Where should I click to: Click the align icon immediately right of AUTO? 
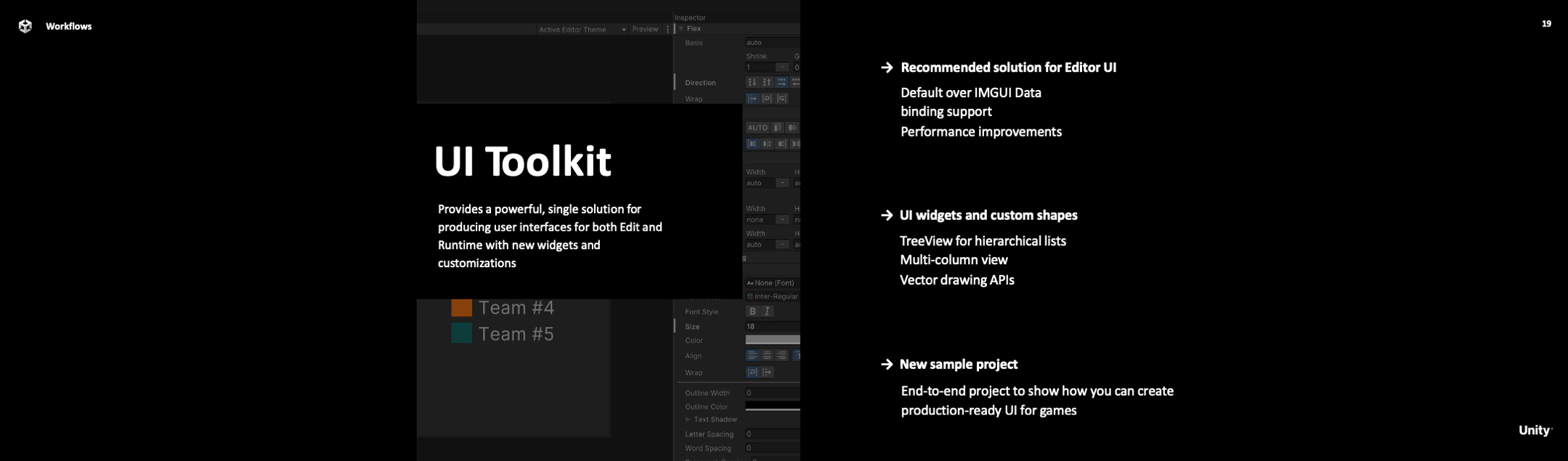point(777,127)
